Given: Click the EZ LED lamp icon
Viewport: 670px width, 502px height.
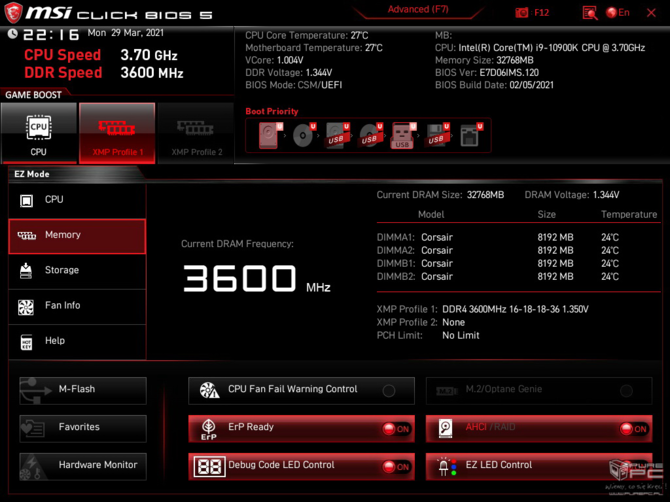Looking at the screenshot, I should pos(447,467).
